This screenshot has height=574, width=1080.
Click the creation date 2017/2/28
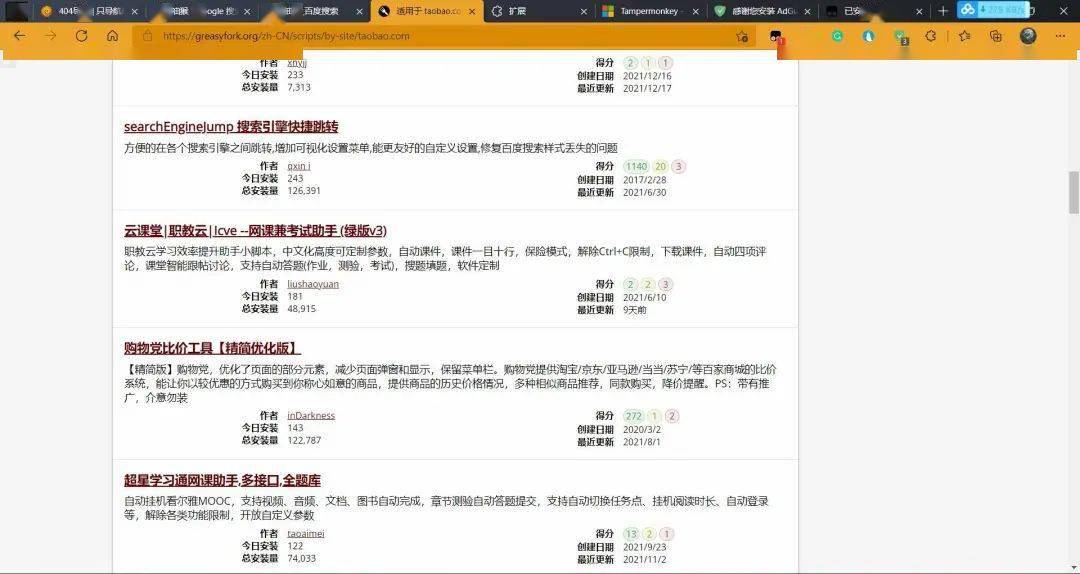(645, 179)
